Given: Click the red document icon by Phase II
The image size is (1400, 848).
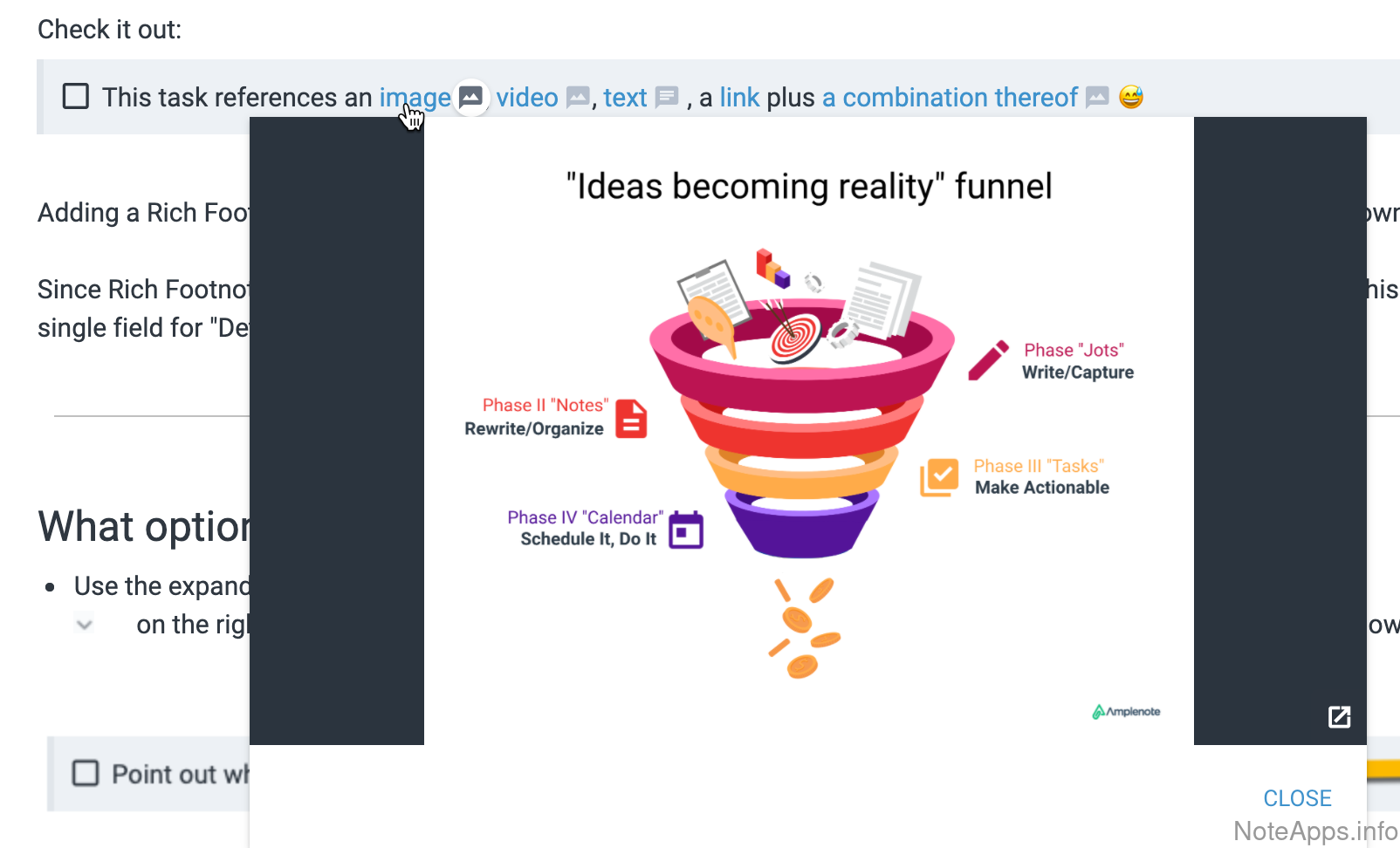Looking at the screenshot, I should pyautogui.click(x=631, y=419).
